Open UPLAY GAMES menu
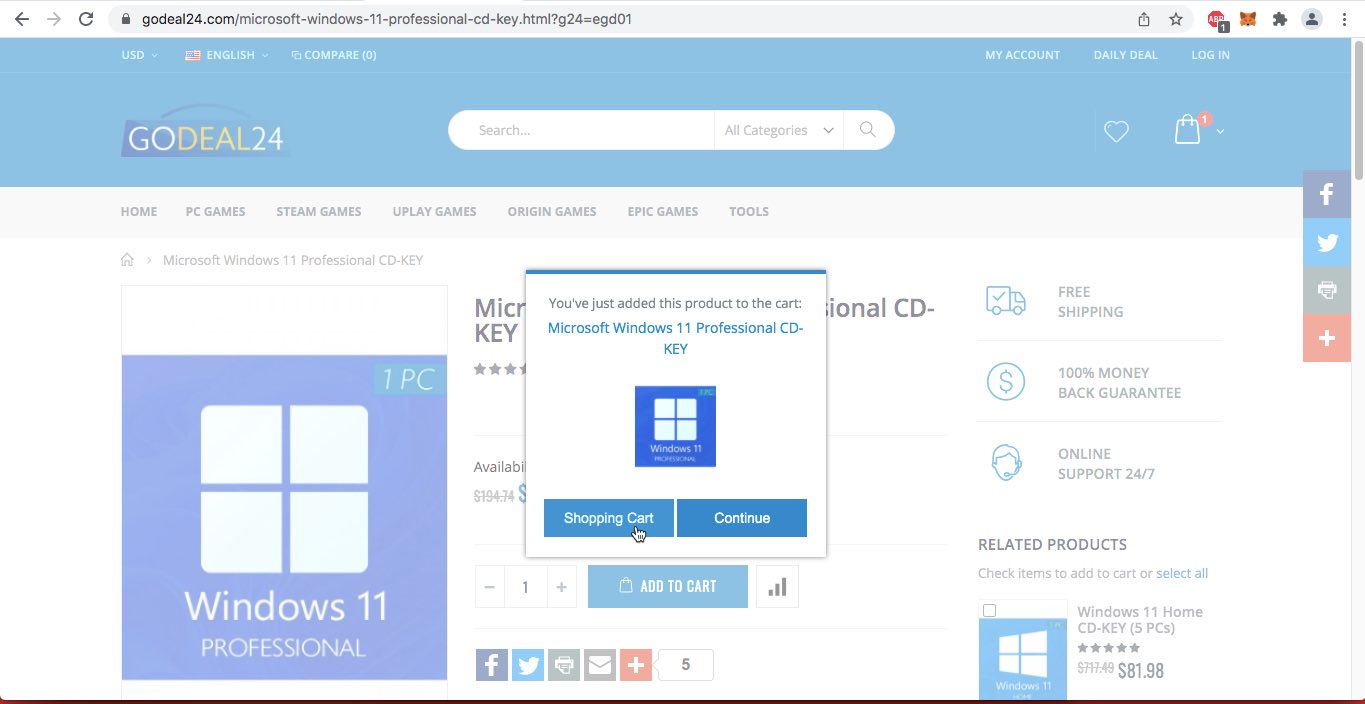Viewport: 1365px width, 704px height. coord(435,211)
